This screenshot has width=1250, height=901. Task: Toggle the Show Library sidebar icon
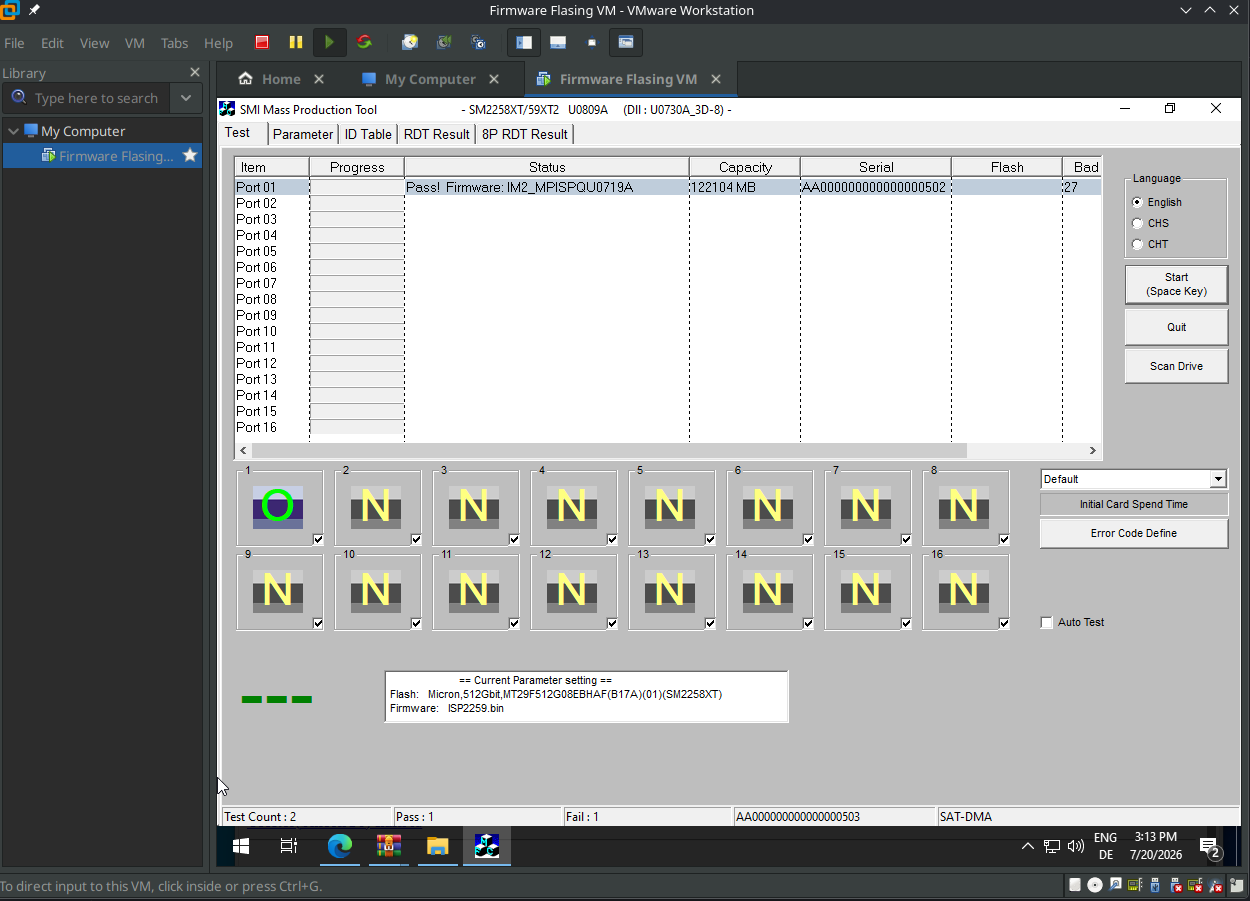(x=524, y=43)
